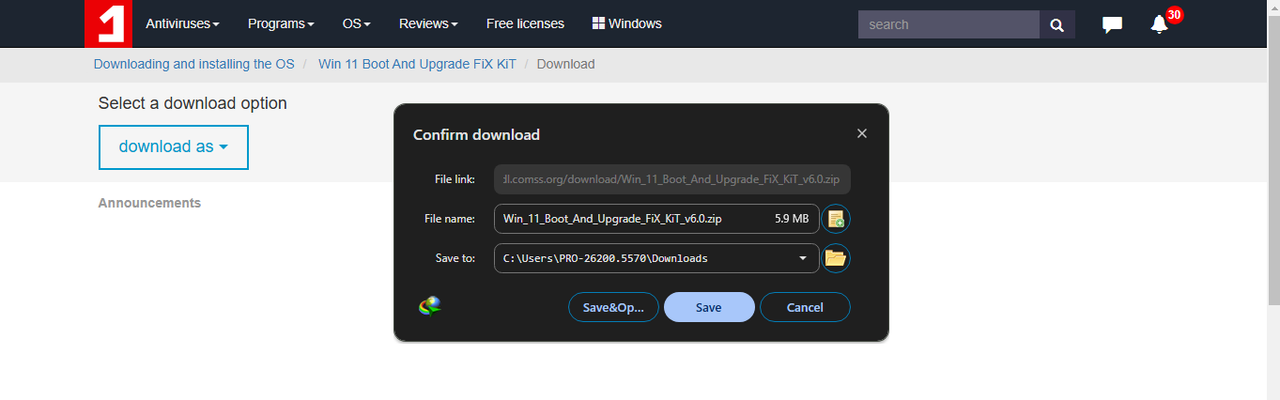The image size is (1280, 400).
Task: Click the File name input field
Action: [x=656, y=218]
